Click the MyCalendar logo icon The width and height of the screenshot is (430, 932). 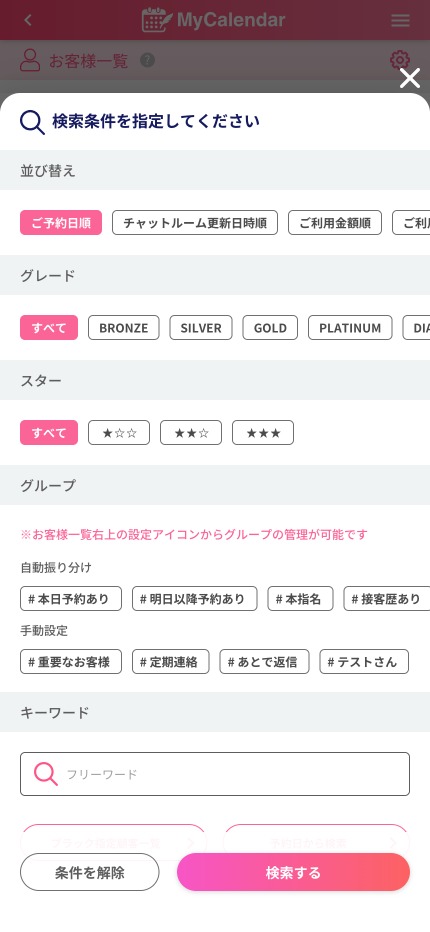click(x=157, y=20)
